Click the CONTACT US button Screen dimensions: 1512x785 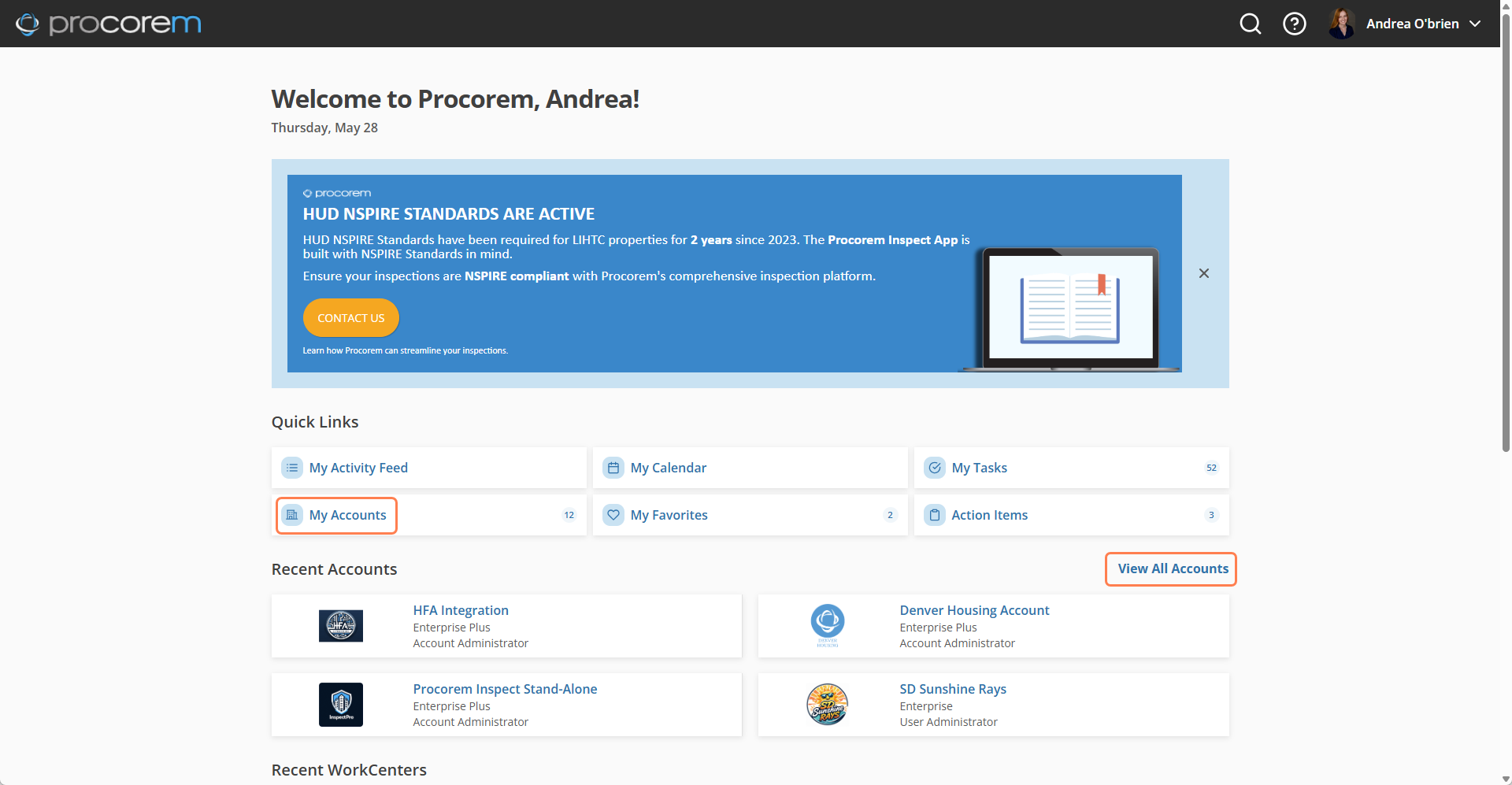pyautogui.click(x=351, y=318)
